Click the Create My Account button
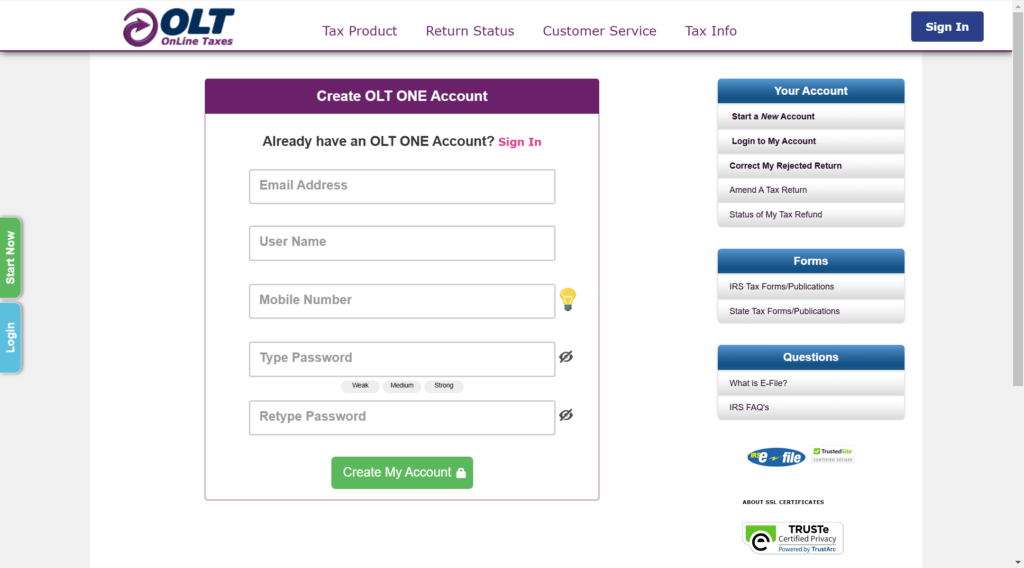1024x568 pixels. 402,473
